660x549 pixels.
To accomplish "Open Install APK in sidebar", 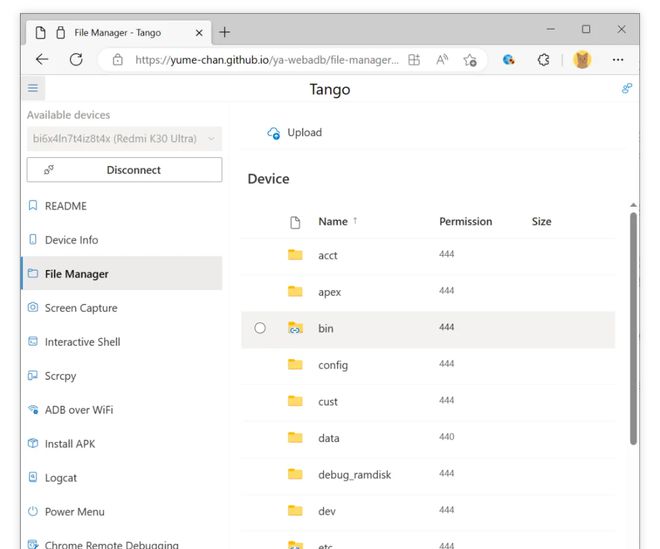I will tap(70, 444).
